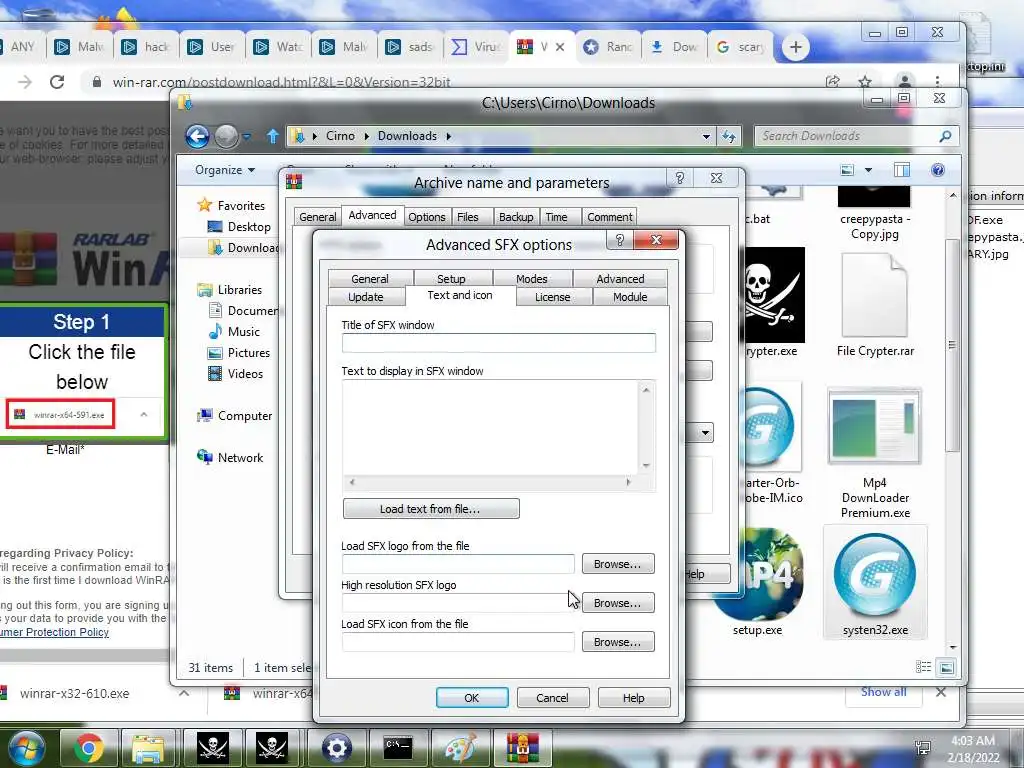Click the Chrome reload page button
1024x768 pixels.
tap(57, 82)
